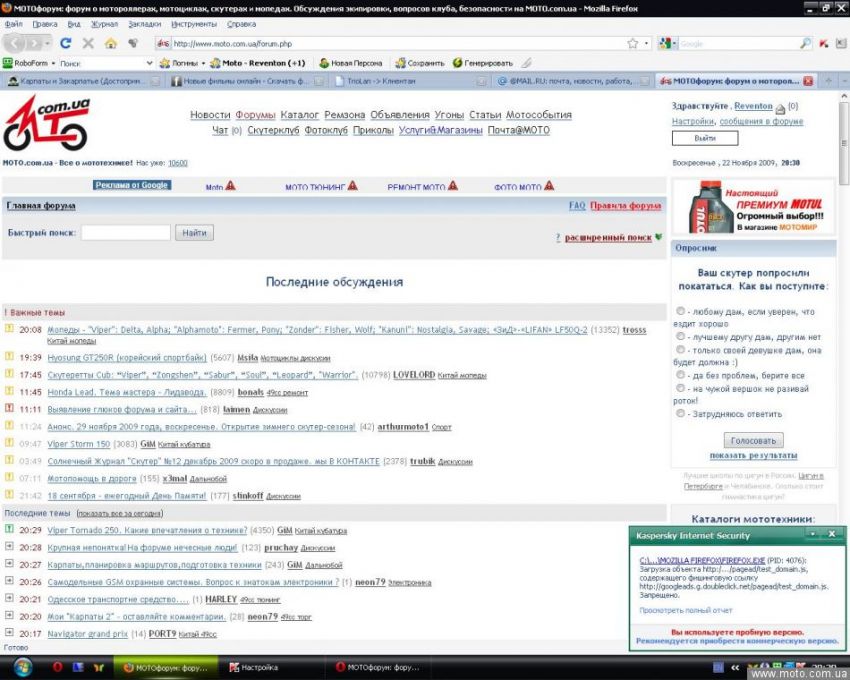Viewport: 850px width, 680px height.
Task: Click the Firefox reload page icon
Action: point(66,43)
